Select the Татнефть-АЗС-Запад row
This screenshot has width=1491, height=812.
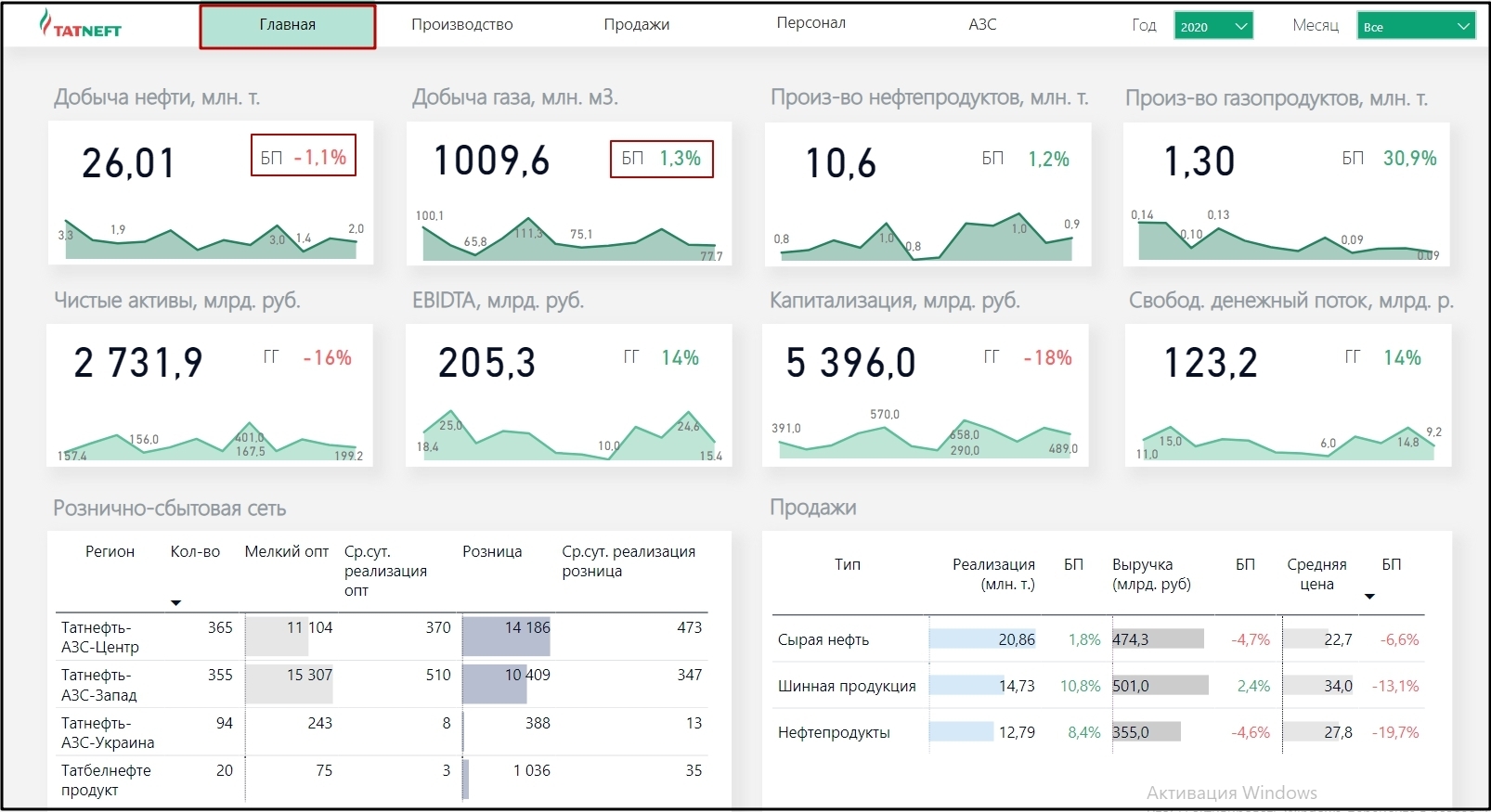pos(382,684)
